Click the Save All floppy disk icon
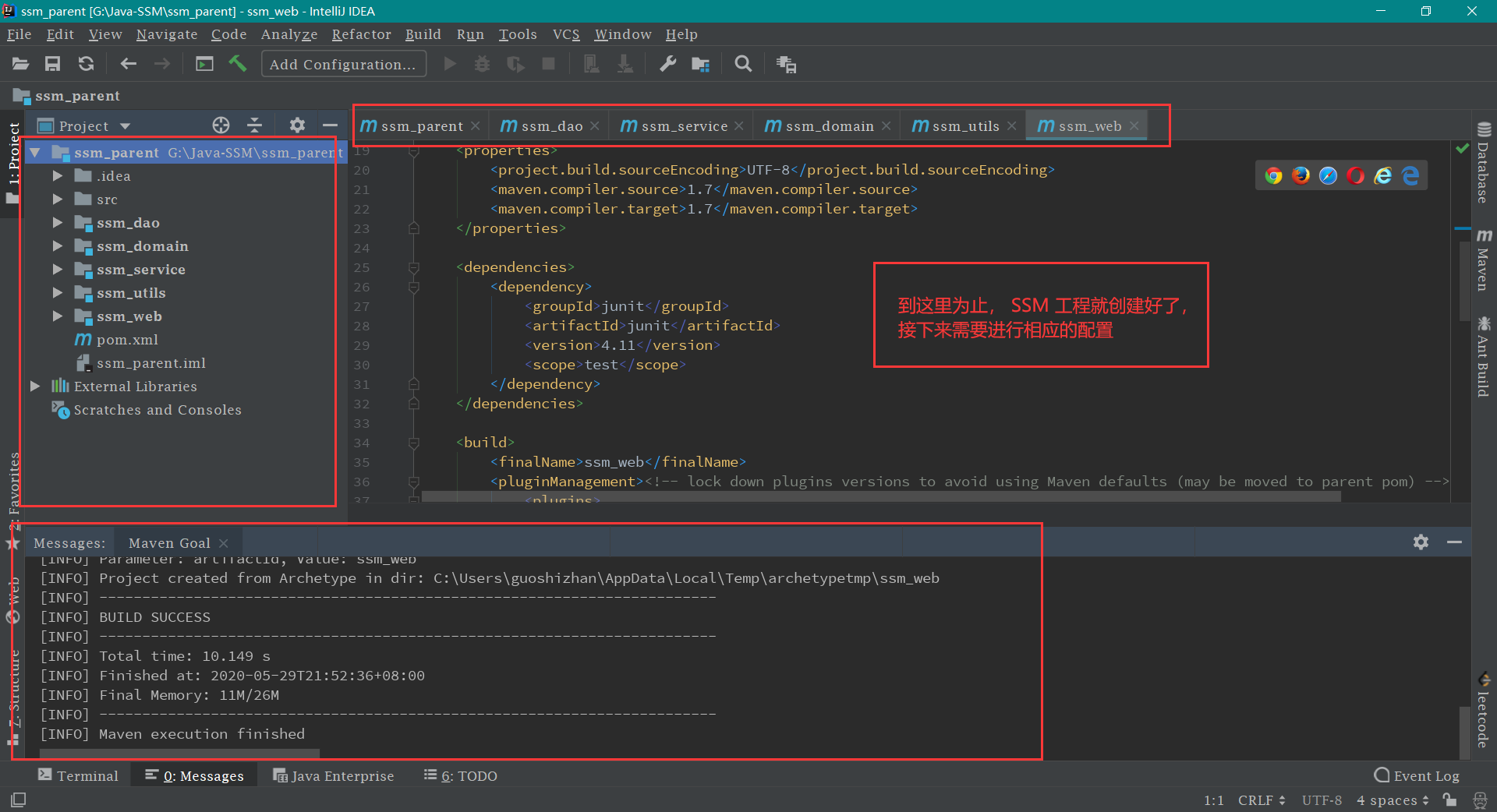Screen dimensions: 1497x812 click(x=52, y=64)
